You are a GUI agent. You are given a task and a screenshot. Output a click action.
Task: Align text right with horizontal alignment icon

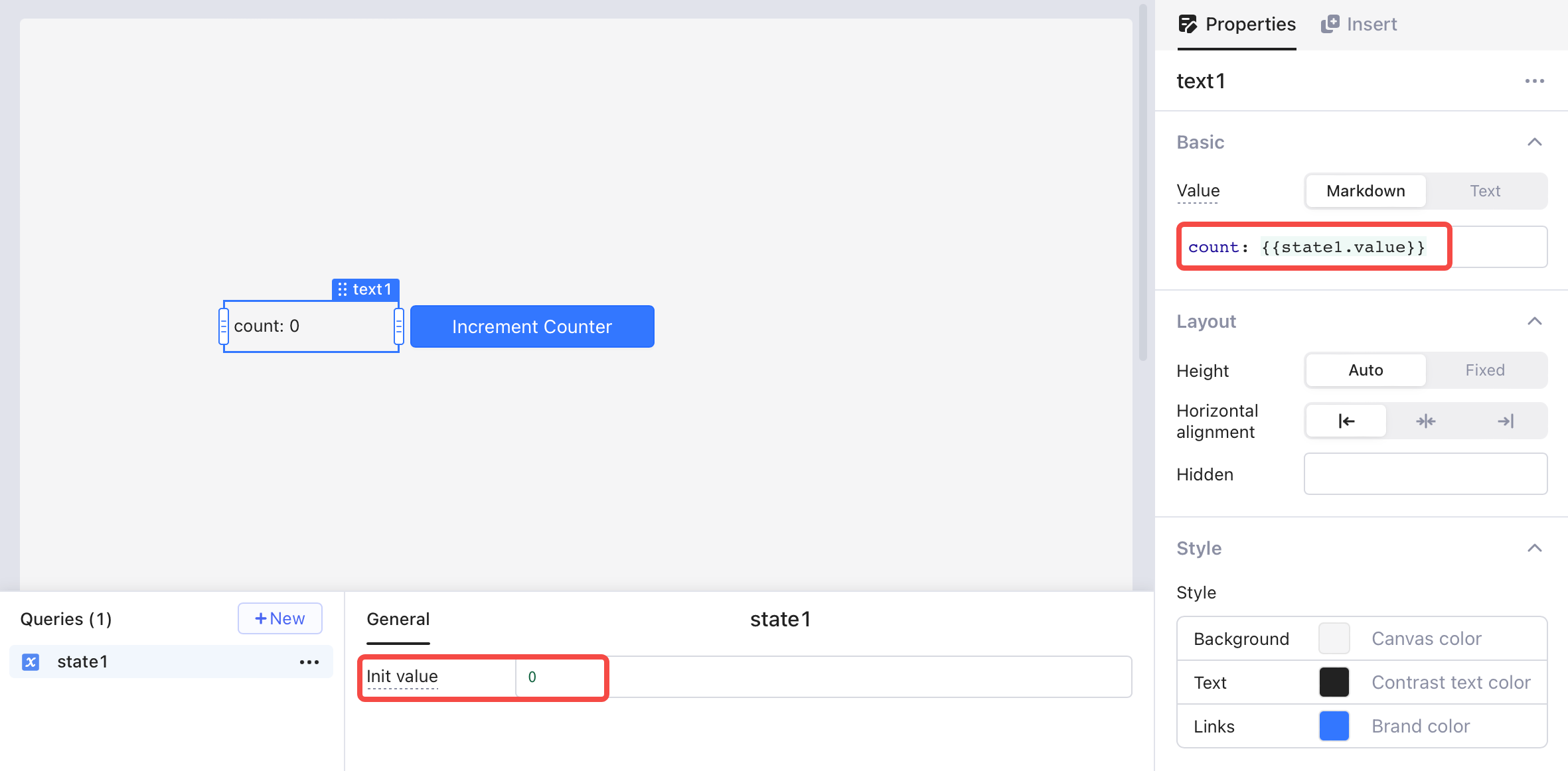pyautogui.click(x=1505, y=421)
